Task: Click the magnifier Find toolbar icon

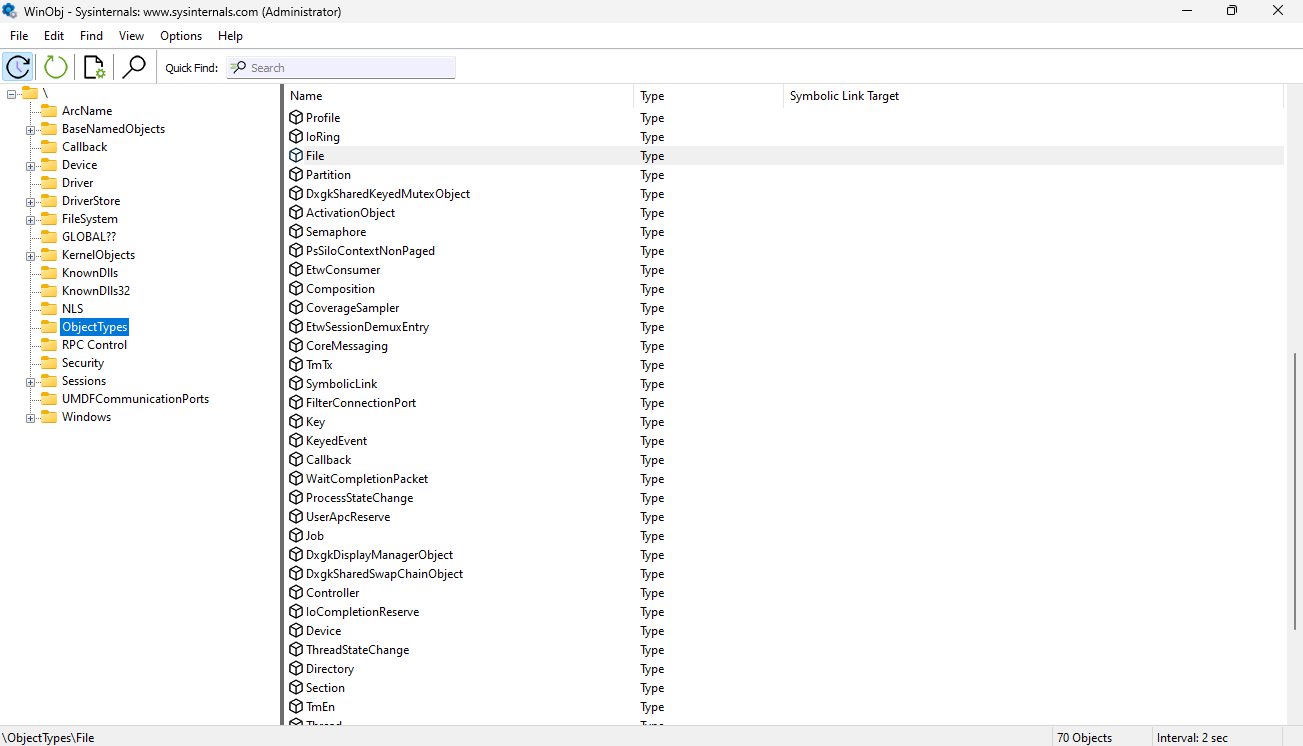Action: pyautogui.click(x=133, y=67)
